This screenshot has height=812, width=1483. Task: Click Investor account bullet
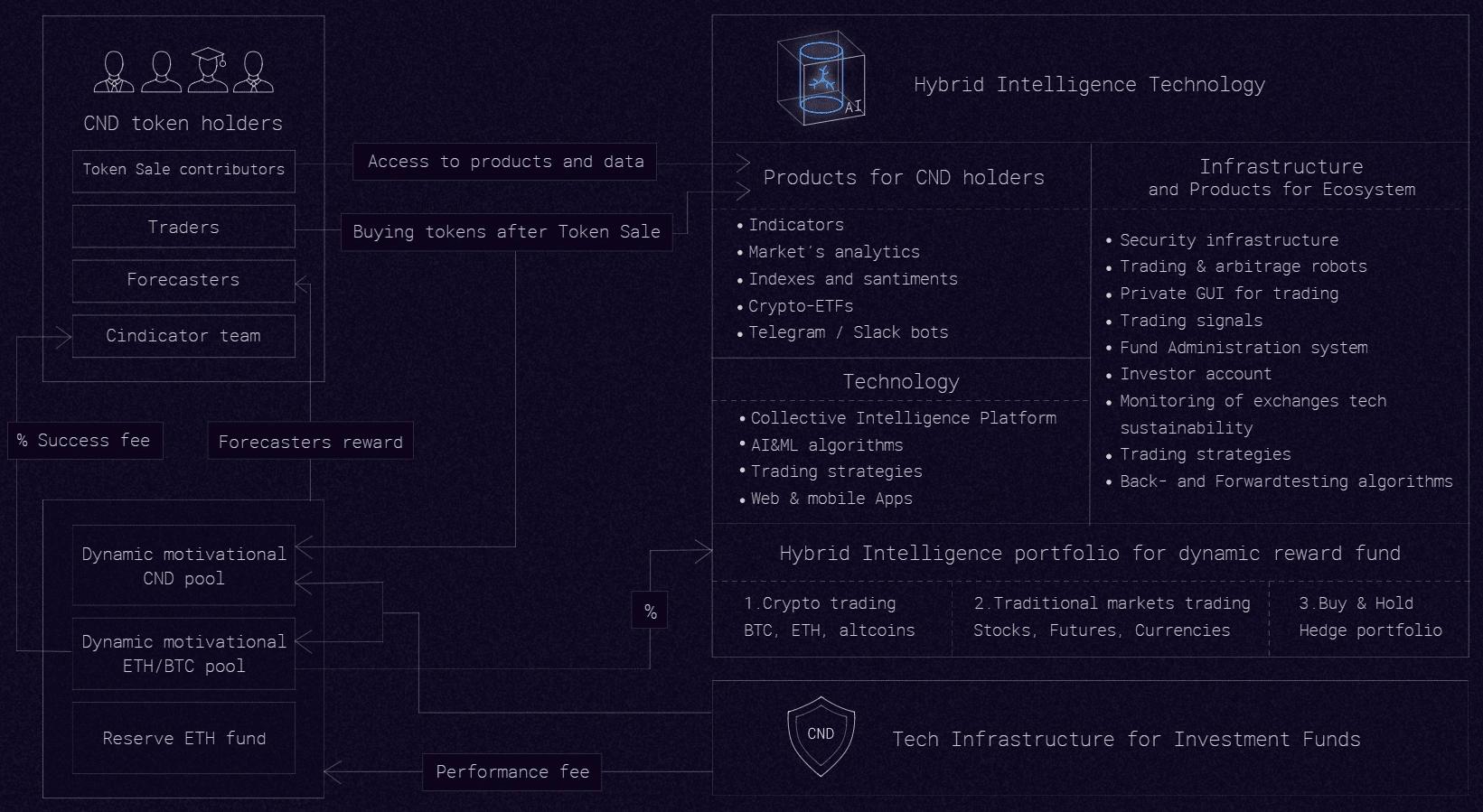pos(1189,374)
